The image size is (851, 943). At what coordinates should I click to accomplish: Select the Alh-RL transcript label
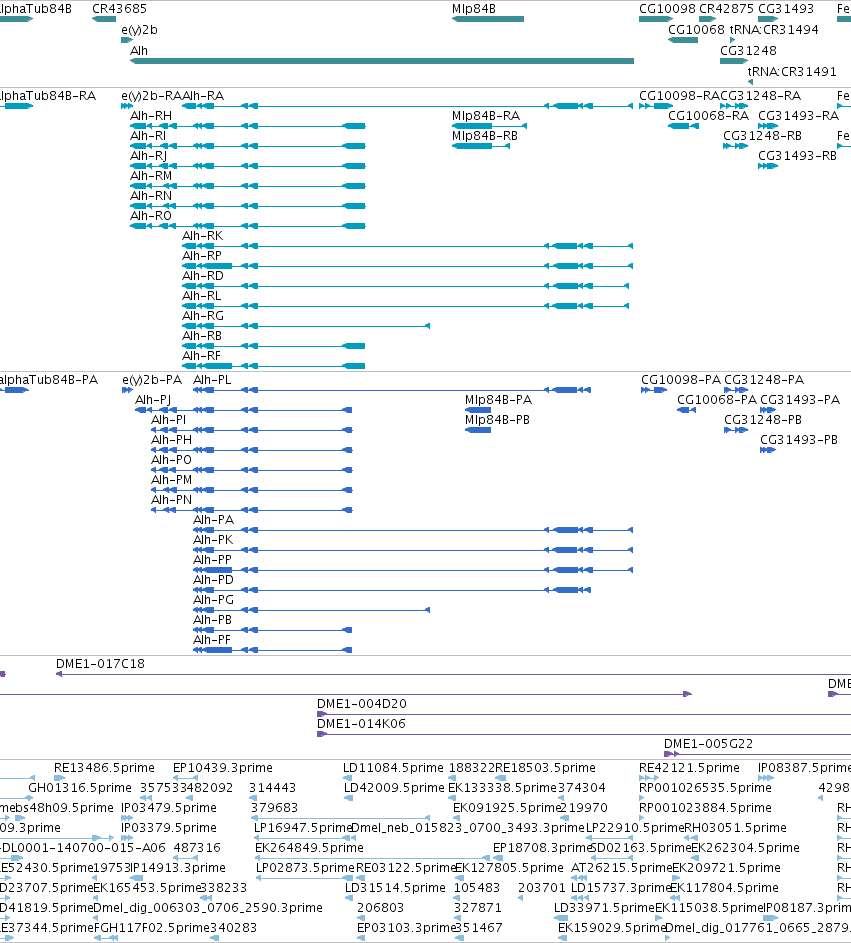[201, 295]
